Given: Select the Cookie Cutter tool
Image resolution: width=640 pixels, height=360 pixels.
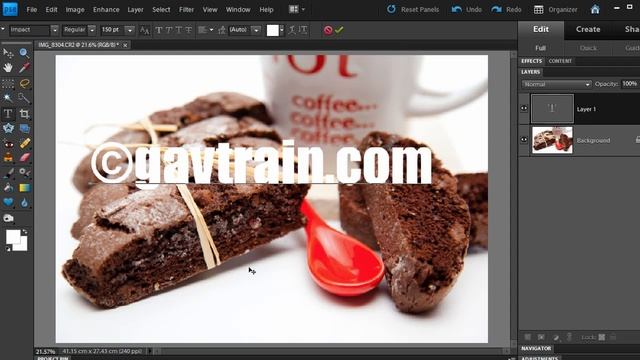Looking at the screenshot, I should (8, 128).
